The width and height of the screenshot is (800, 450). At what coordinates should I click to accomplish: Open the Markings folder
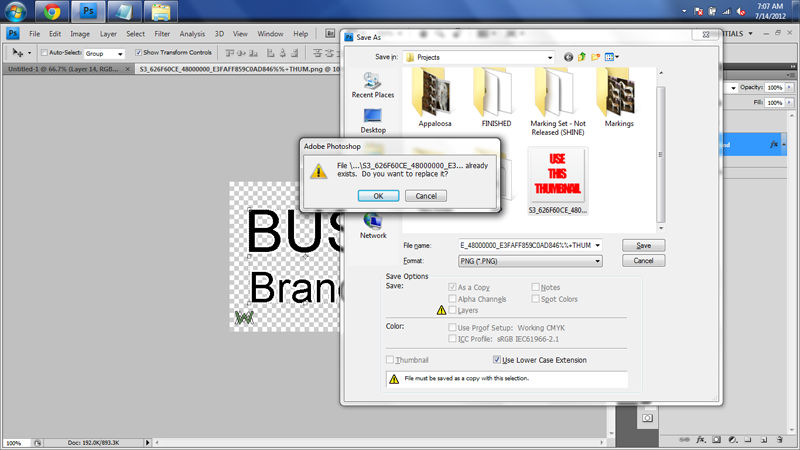tap(619, 98)
